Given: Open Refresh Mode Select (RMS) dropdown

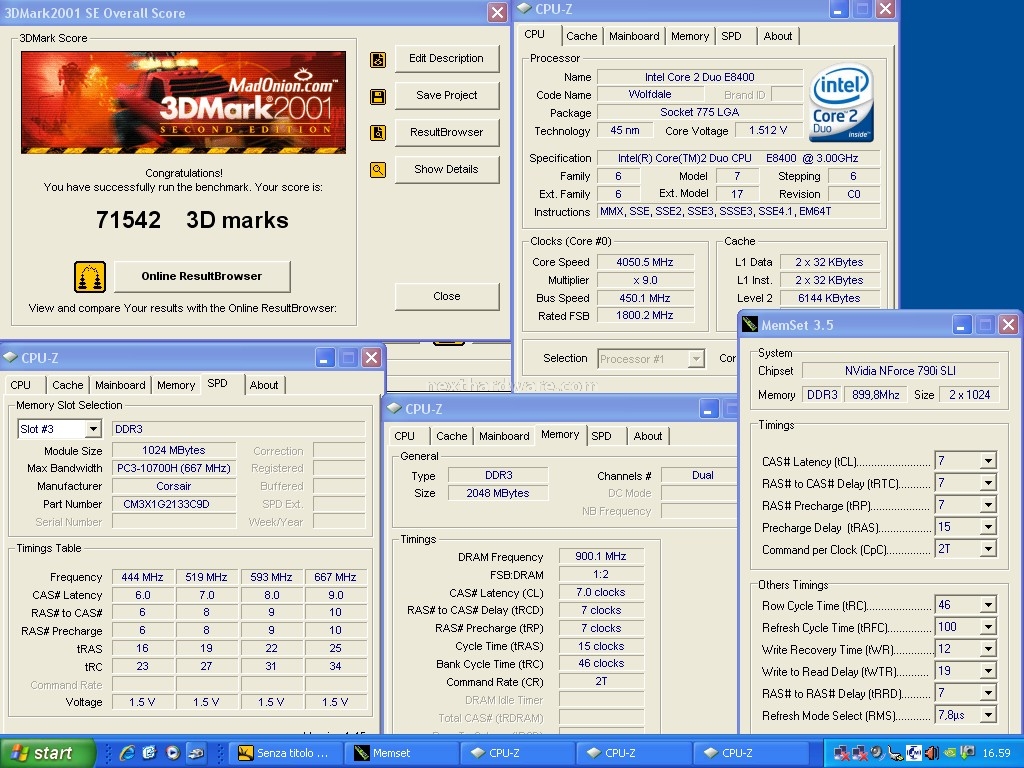Looking at the screenshot, I should pos(988,715).
